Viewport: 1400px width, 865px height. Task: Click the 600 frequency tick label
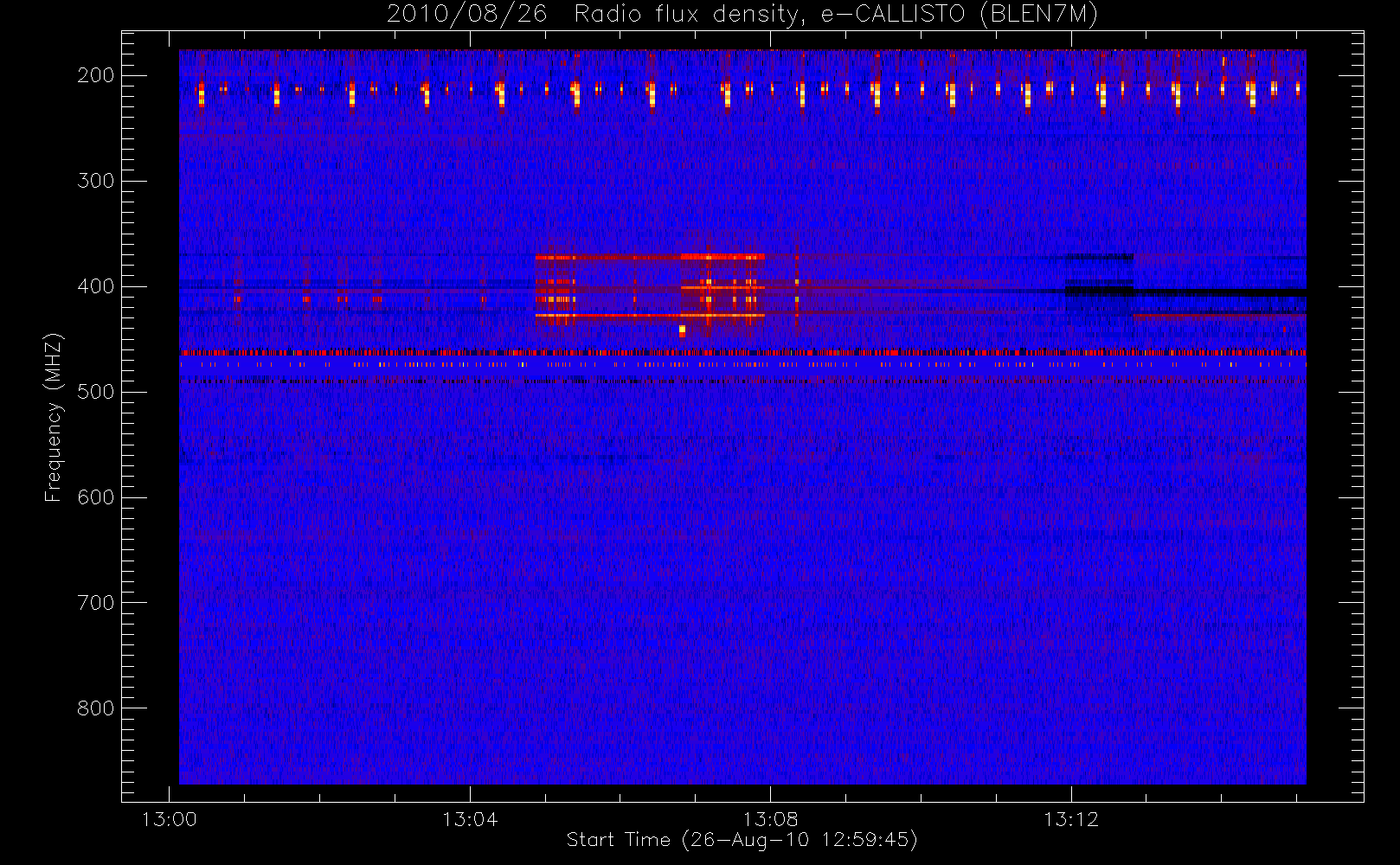point(96,497)
